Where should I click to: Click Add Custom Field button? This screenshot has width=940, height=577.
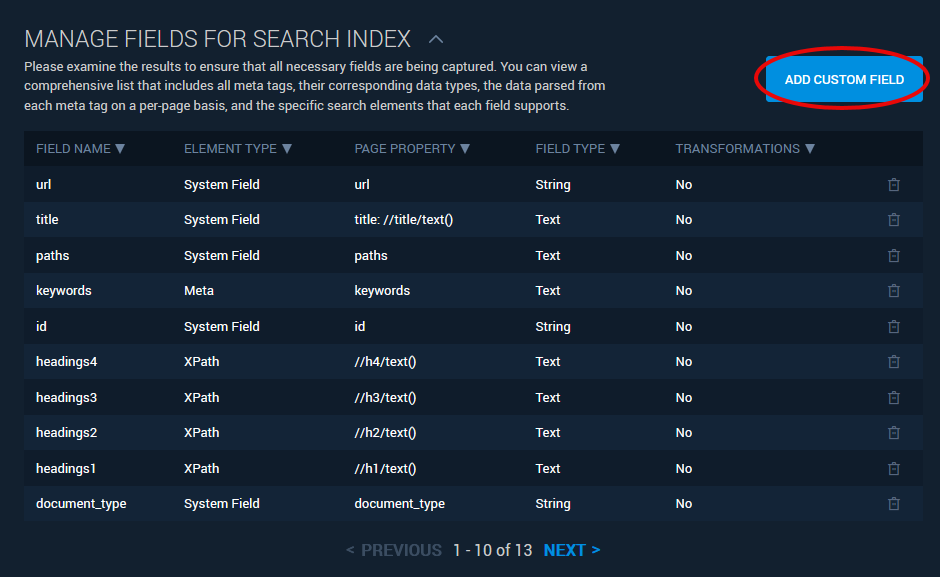pyautogui.click(x=844, y=79)
